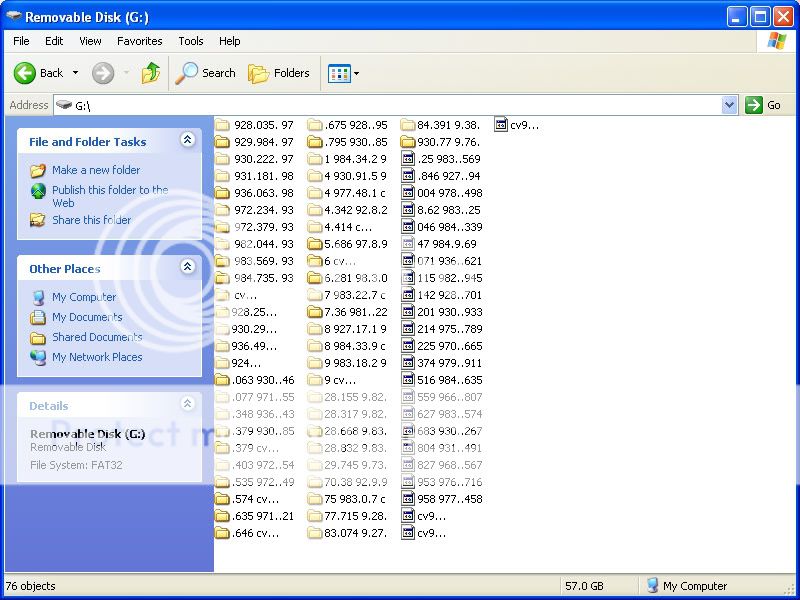Click Make a new folder link
Image resolution: width=800 pixels, height=600 pixels.
coord(95,170)
